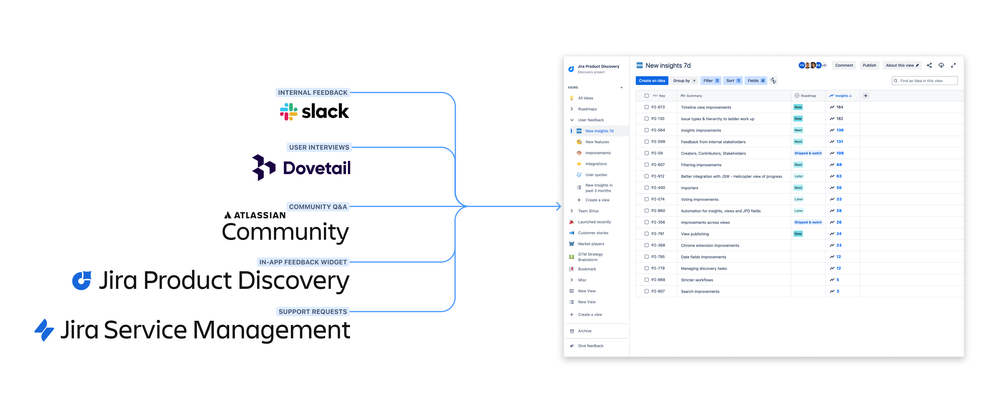Sort by the Insights column header
Screen dimensions: 999x400
click(x=841, y=96)
